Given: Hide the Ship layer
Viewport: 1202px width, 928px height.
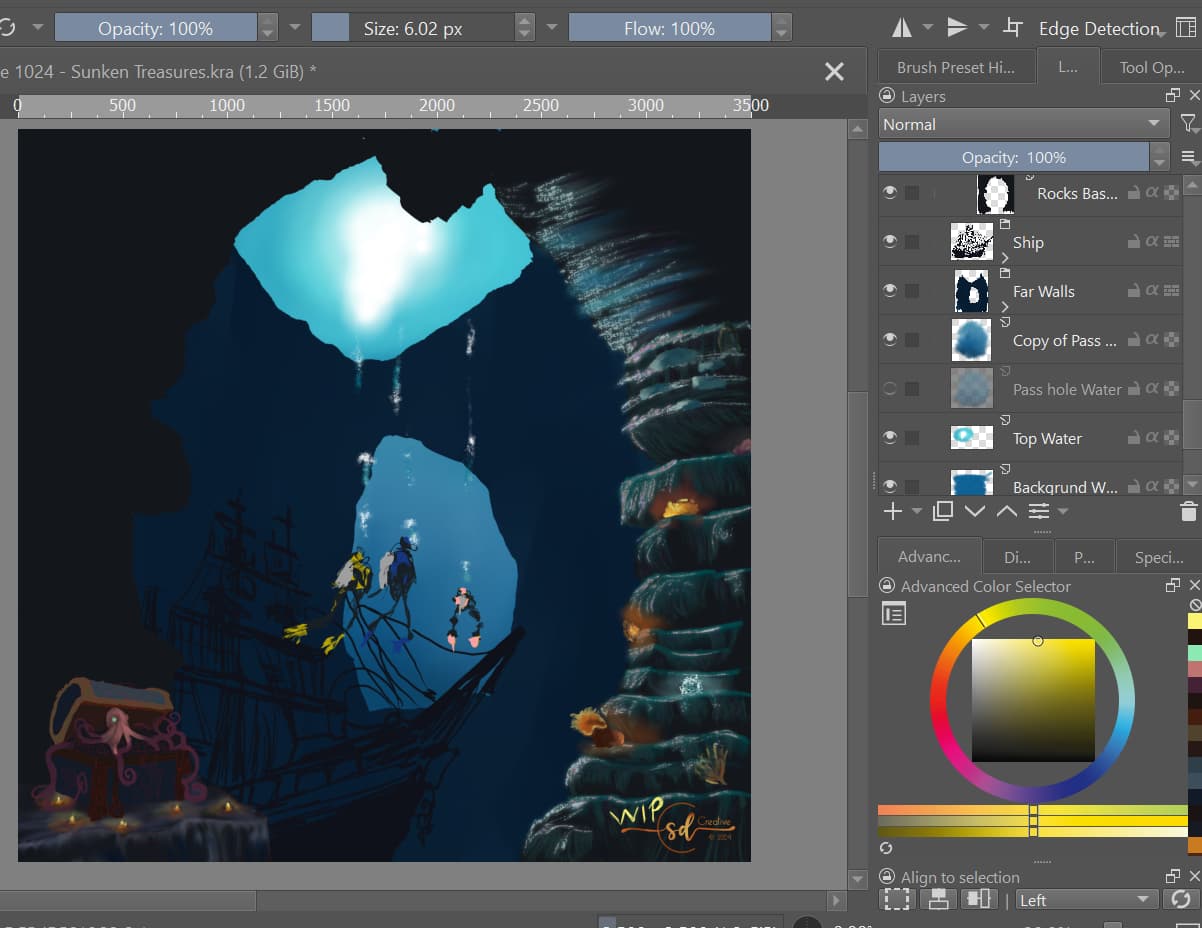Looking at the screenshot, I should pos(890,242).
